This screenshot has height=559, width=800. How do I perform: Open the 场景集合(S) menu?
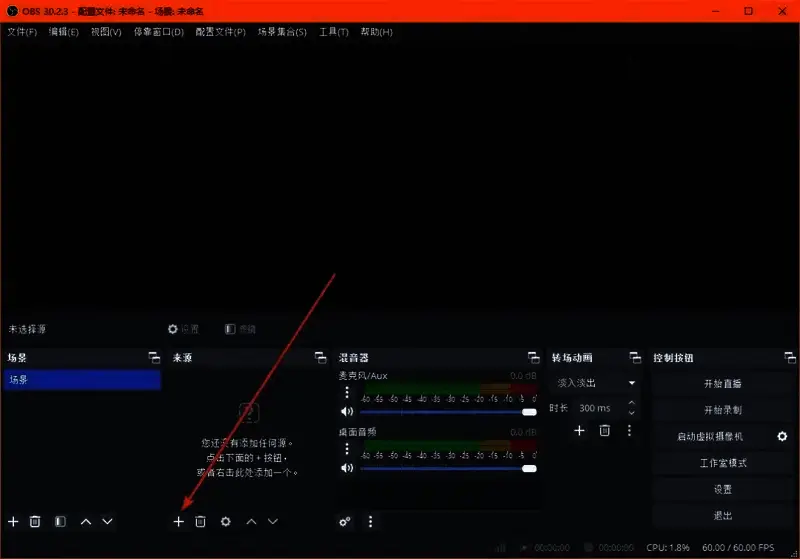coord(282,32)
